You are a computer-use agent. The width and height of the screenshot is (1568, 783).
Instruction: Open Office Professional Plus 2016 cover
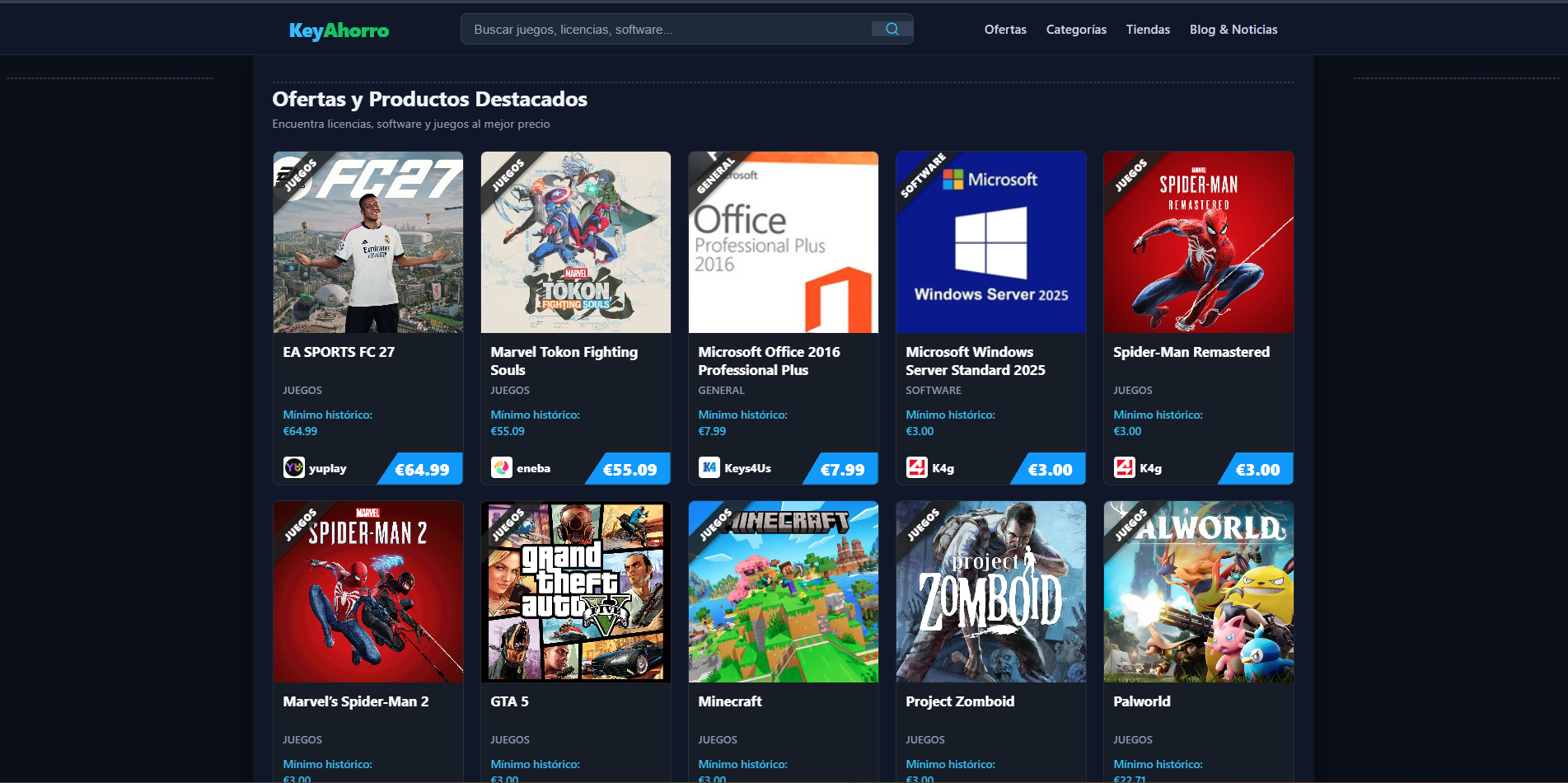[784, 242]
